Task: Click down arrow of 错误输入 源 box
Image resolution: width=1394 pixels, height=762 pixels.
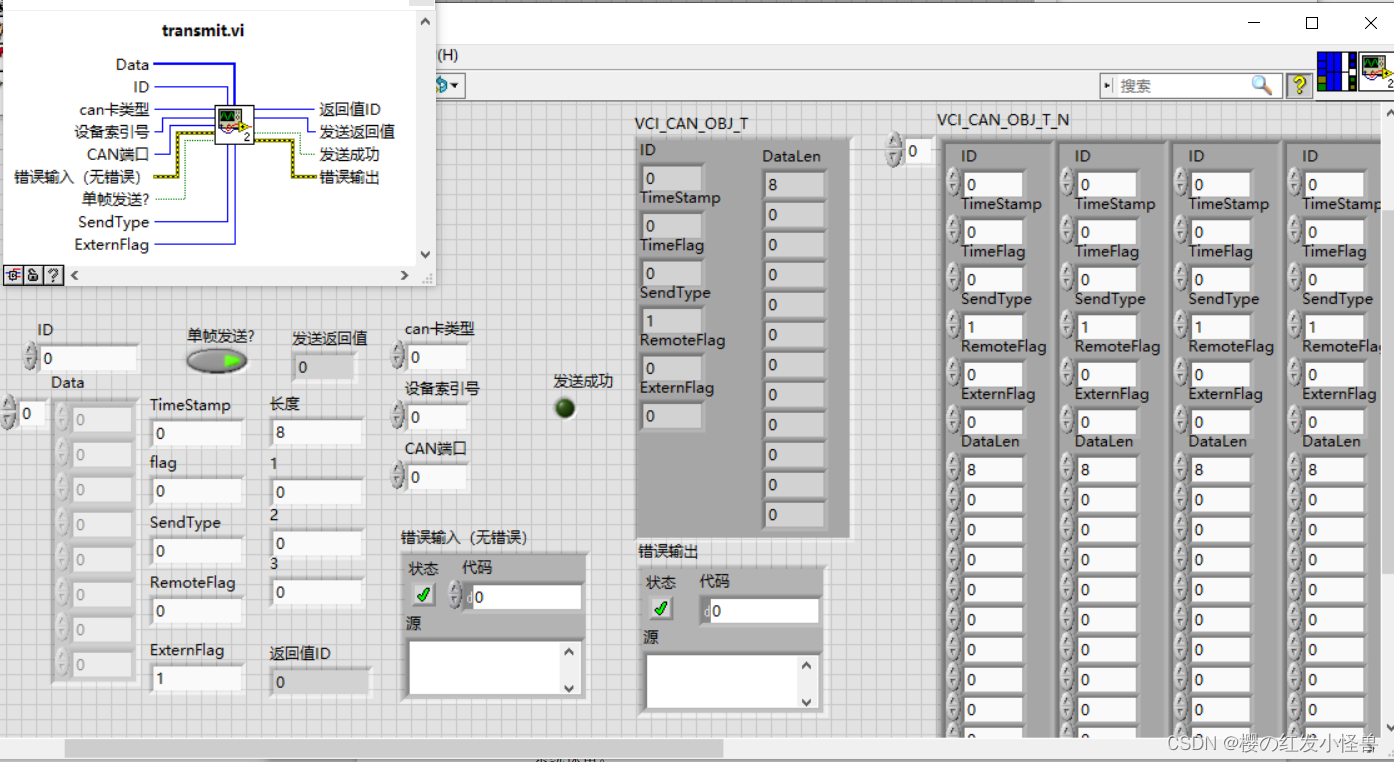Action: [570, 687]
